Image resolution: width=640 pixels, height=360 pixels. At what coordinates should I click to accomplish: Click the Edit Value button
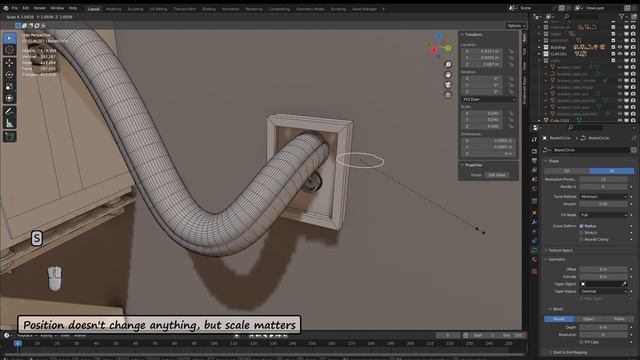click(497, 175)
